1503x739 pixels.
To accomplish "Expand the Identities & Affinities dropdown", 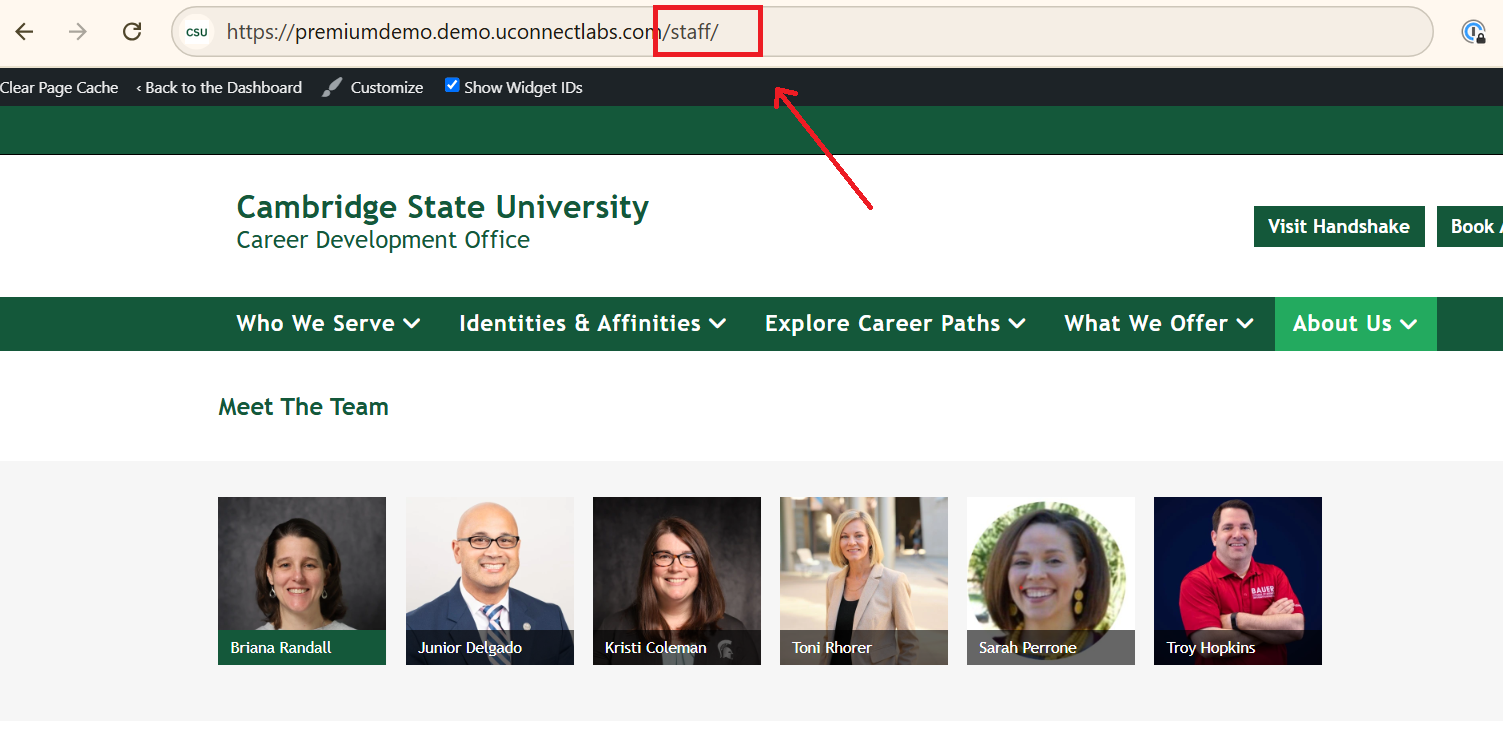I will pos(591,324).
